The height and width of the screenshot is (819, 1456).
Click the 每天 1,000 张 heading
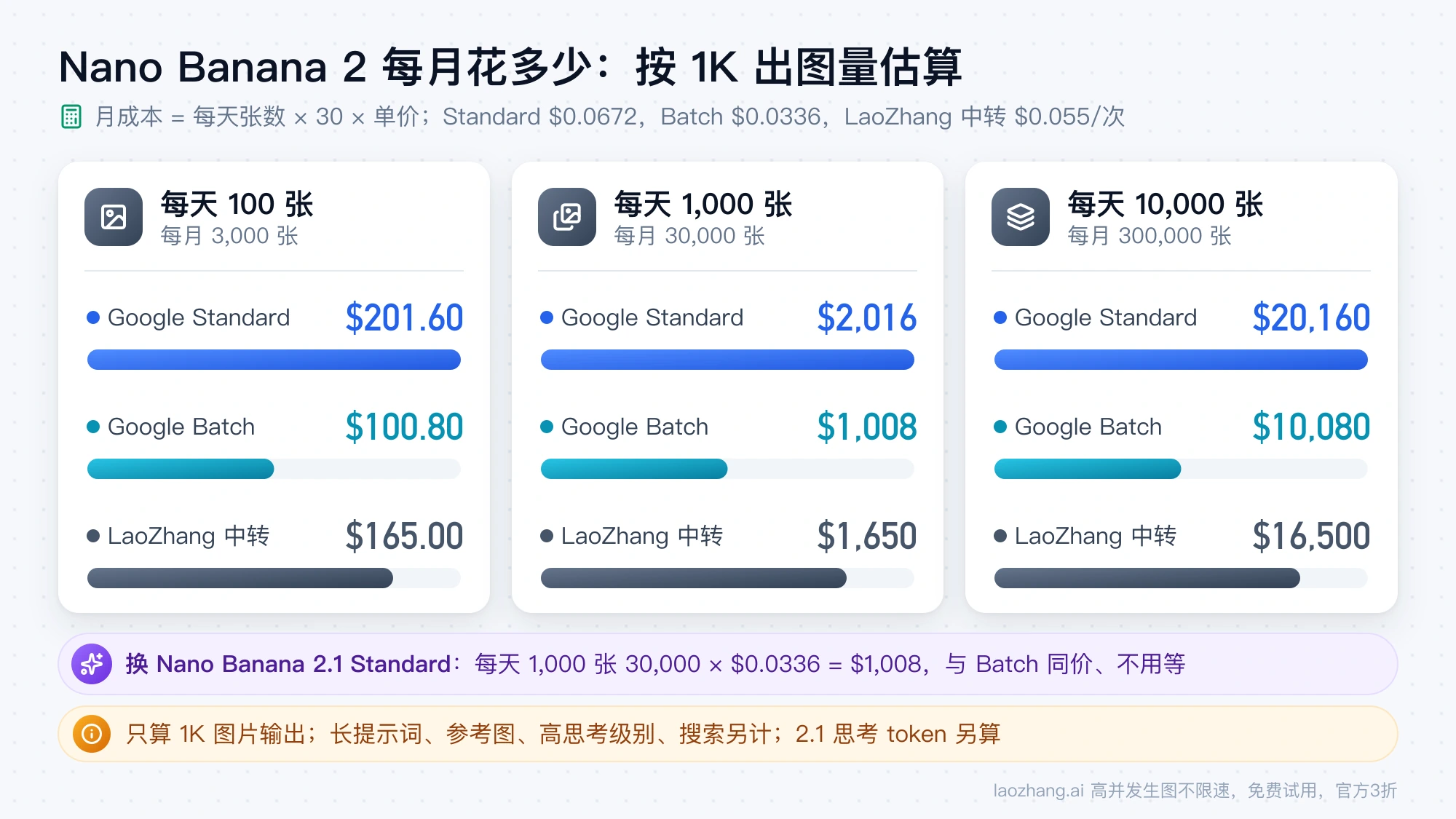(x=703, y=204)
